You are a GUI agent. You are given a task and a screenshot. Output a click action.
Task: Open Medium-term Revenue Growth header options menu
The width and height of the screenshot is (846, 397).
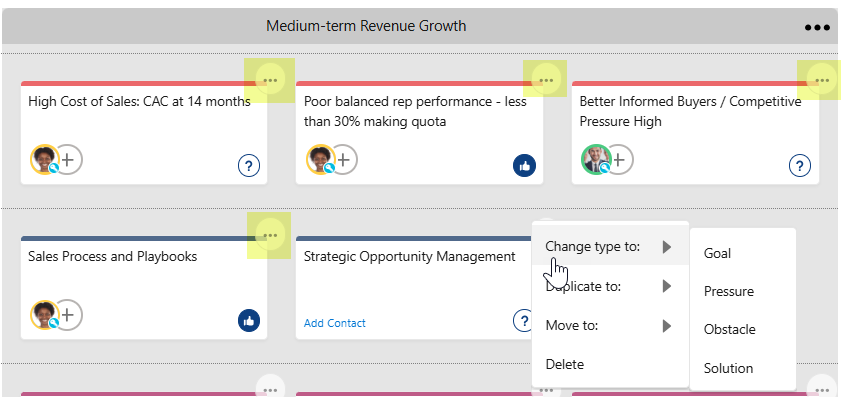click(817, 27)
